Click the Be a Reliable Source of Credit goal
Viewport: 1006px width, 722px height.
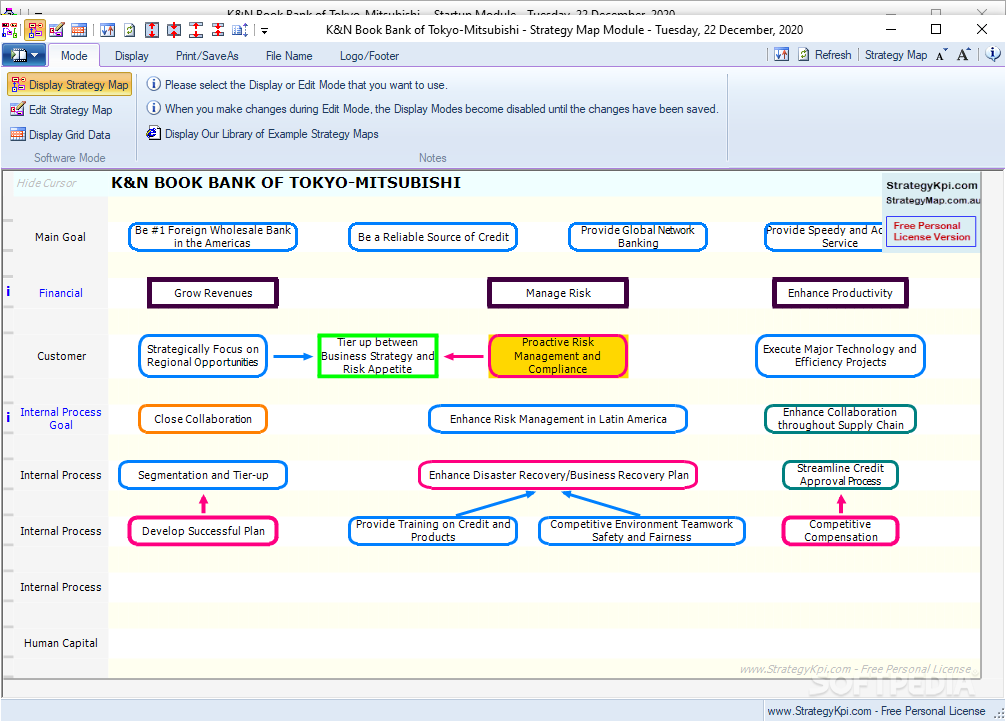coord(433,237)
